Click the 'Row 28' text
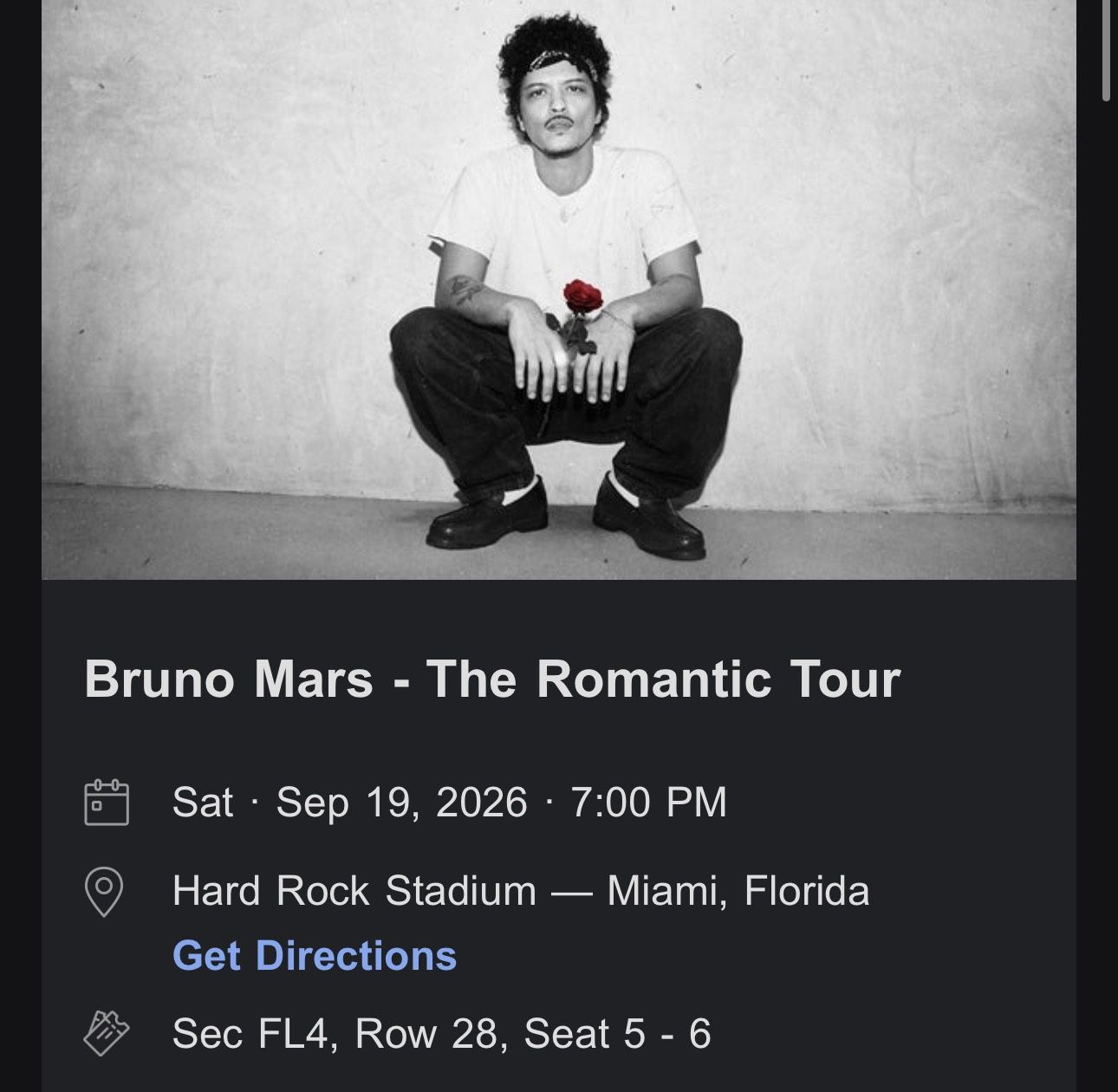Viewport: 1118px width, 1092px height. 426,1033
